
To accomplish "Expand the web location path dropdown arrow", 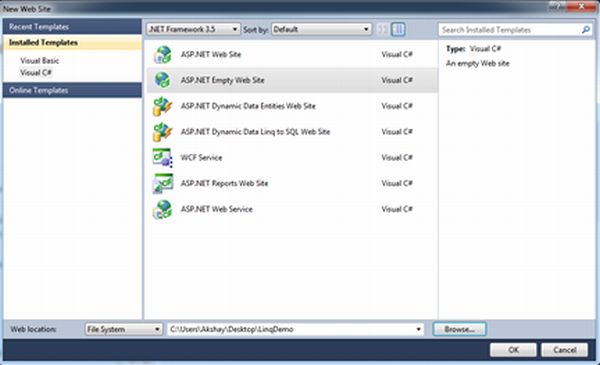I will tap(418, 329).
